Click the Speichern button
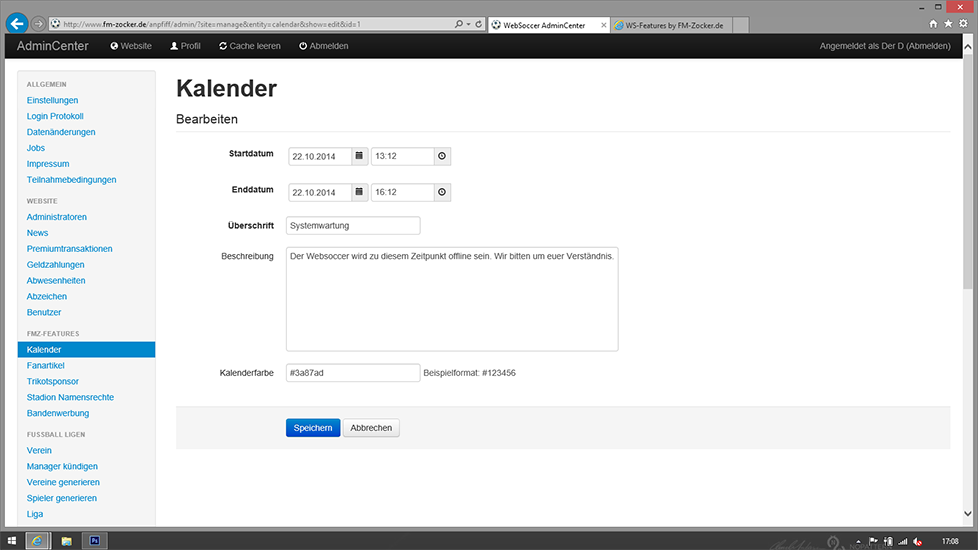 point(312,428)
